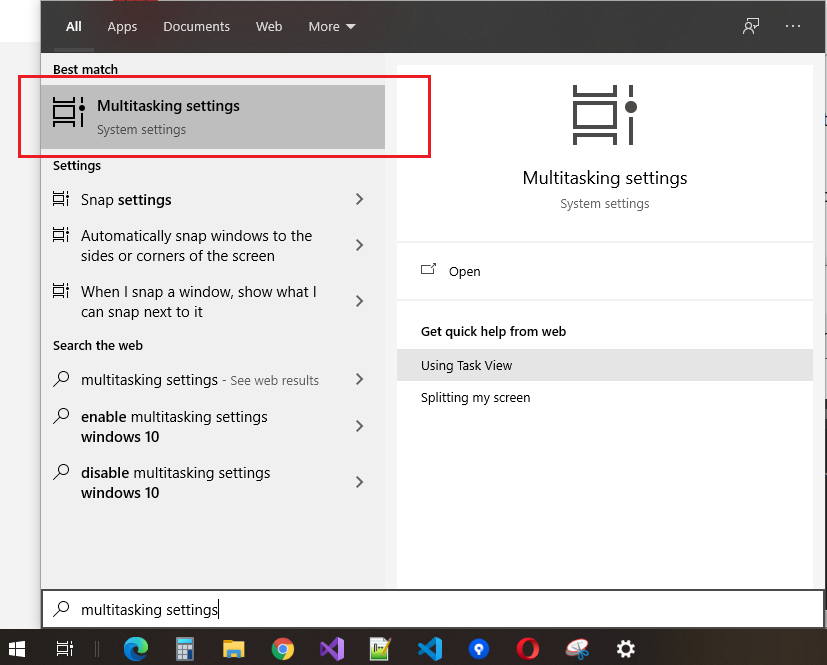827x665 pixels.
Task: Select 'Automatically snap windows to the sides' result
Action: 197,245
